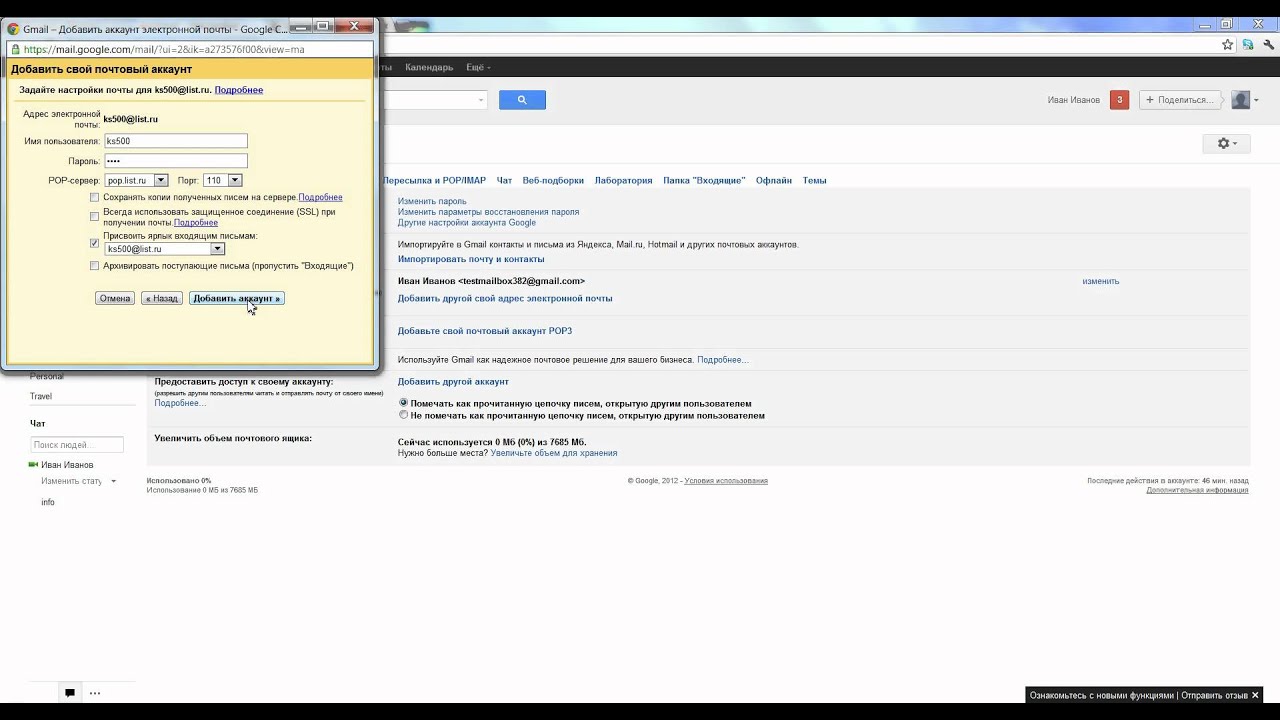The image size is (1280, 720).
Task: Open the profile avatar menu
Action: [x=1245, y=100]
